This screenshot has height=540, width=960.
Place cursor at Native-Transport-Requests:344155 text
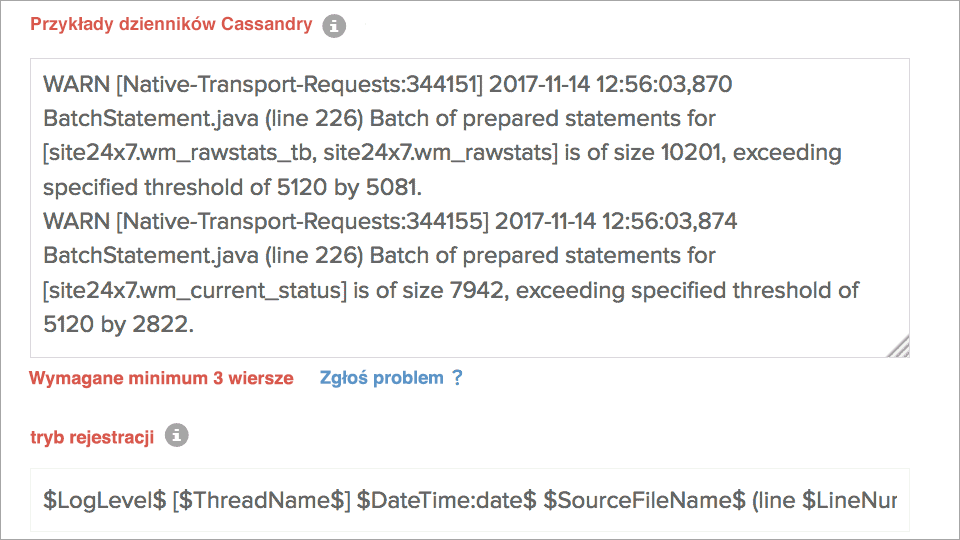(301, 221)
